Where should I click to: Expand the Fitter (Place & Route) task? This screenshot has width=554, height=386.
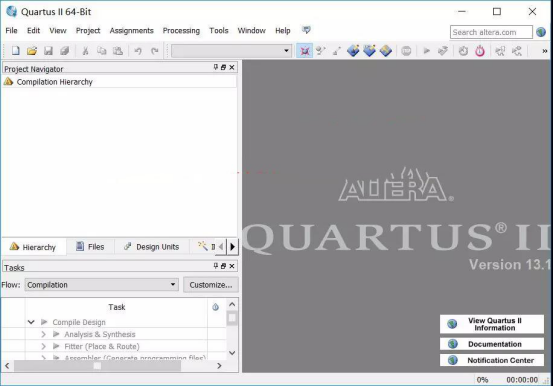point(43,346)
